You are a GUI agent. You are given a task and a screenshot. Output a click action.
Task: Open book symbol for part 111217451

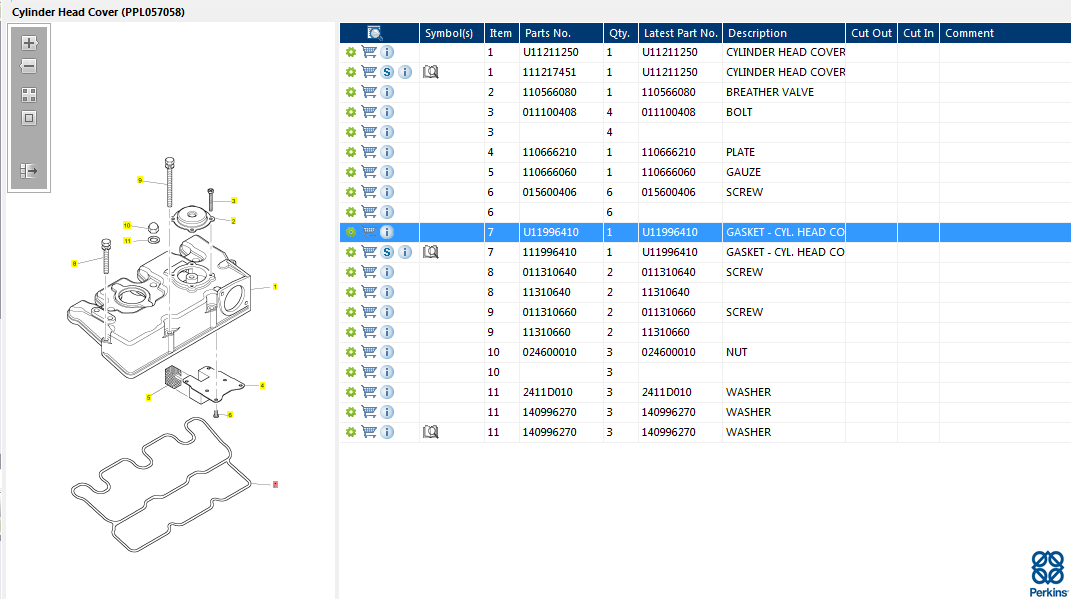coord(430,72)
